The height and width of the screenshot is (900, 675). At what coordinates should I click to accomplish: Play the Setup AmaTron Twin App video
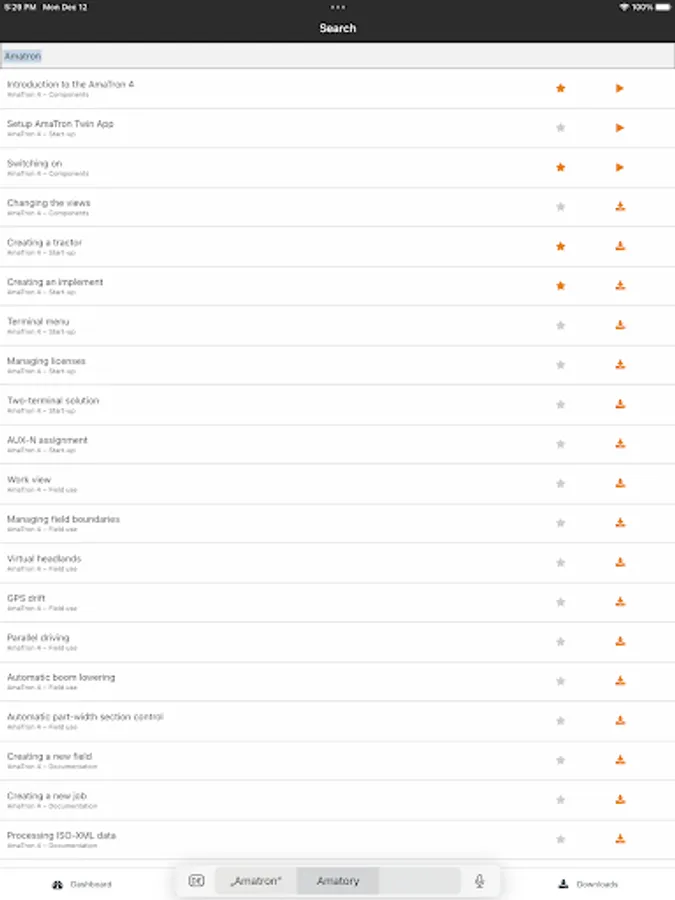click(619, 128)
